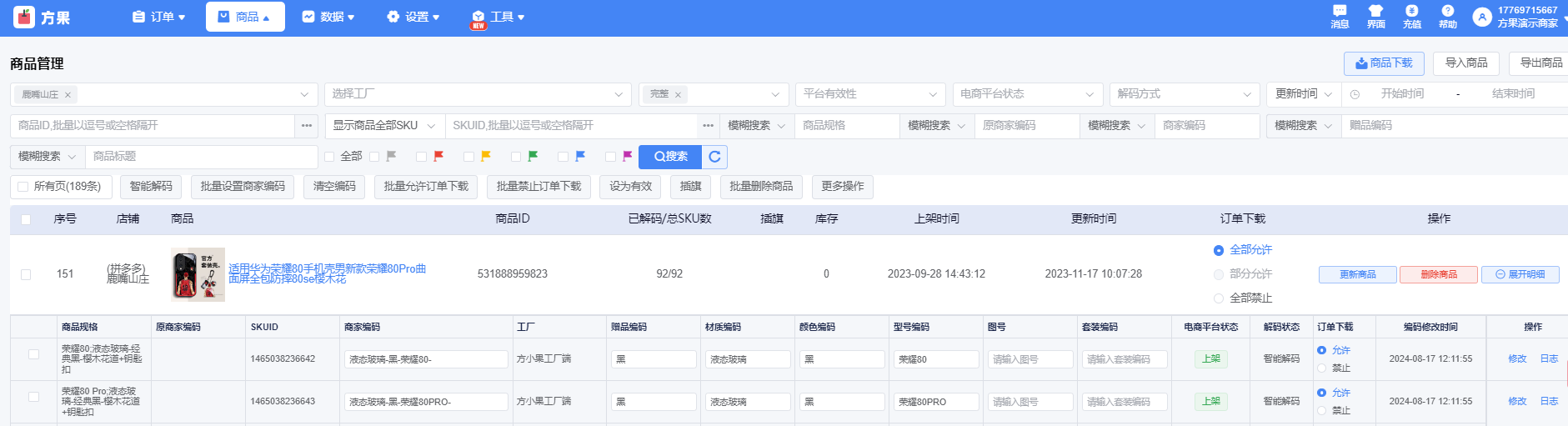Viewport: 1568px width, 426px height.
Task: Click the 智能解码 button
Action: click(x=151, y=187)
